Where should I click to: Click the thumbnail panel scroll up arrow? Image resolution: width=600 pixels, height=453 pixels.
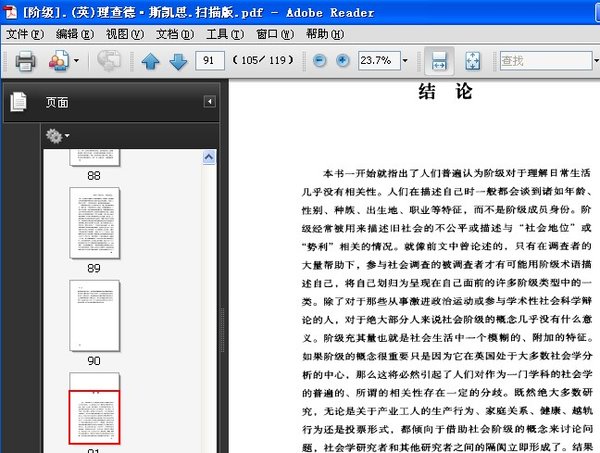(209, 157)
